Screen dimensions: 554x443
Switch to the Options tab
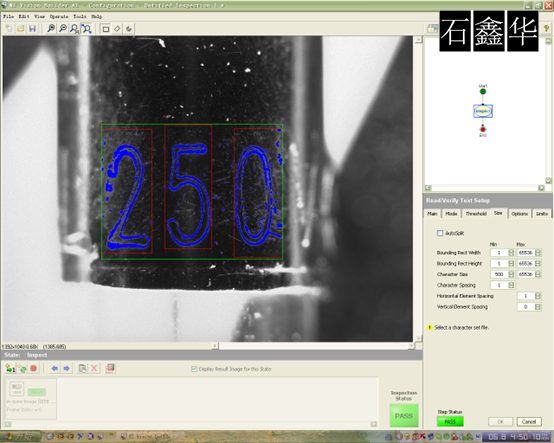[519, 214]
